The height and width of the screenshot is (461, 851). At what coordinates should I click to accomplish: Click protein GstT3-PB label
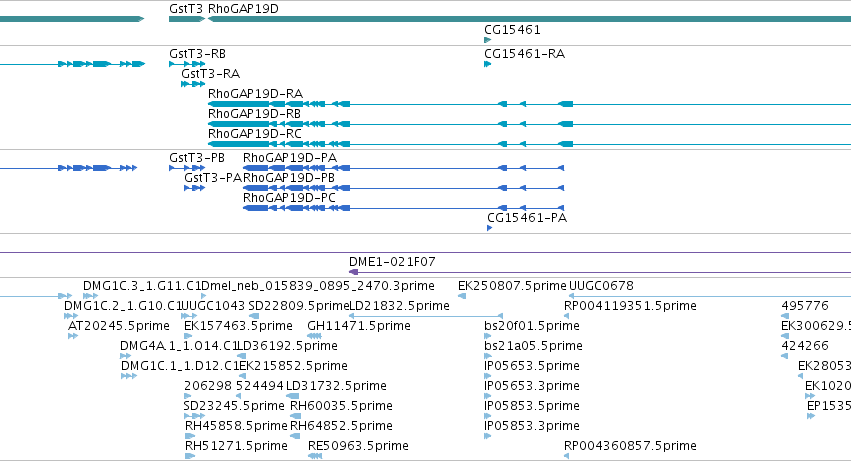(x=197, y=158)
